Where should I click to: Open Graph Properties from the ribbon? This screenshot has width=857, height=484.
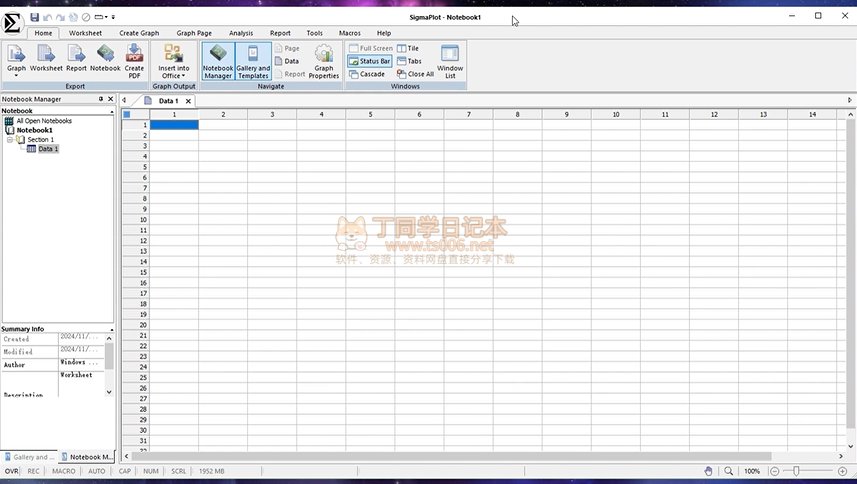(324, 60)
